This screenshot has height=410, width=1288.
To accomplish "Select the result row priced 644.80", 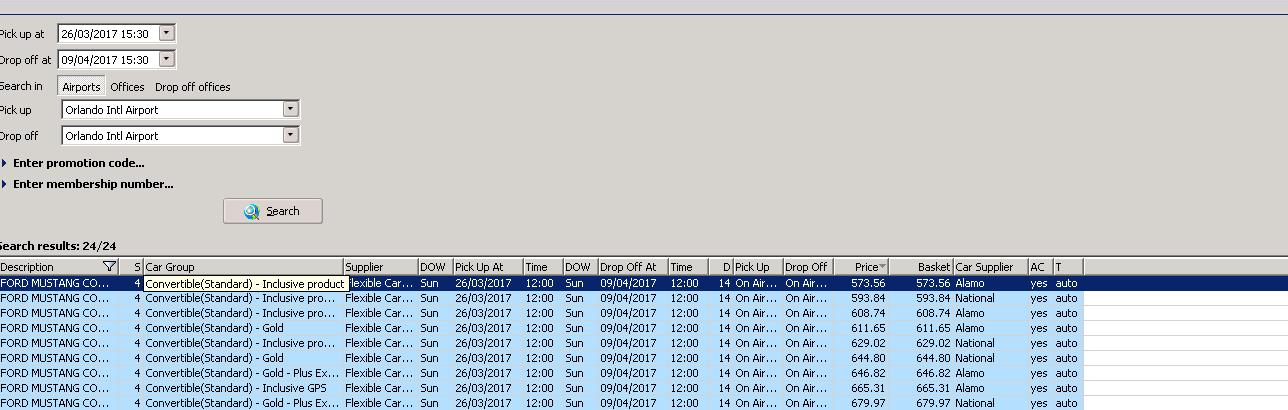I will pos(542,358).
